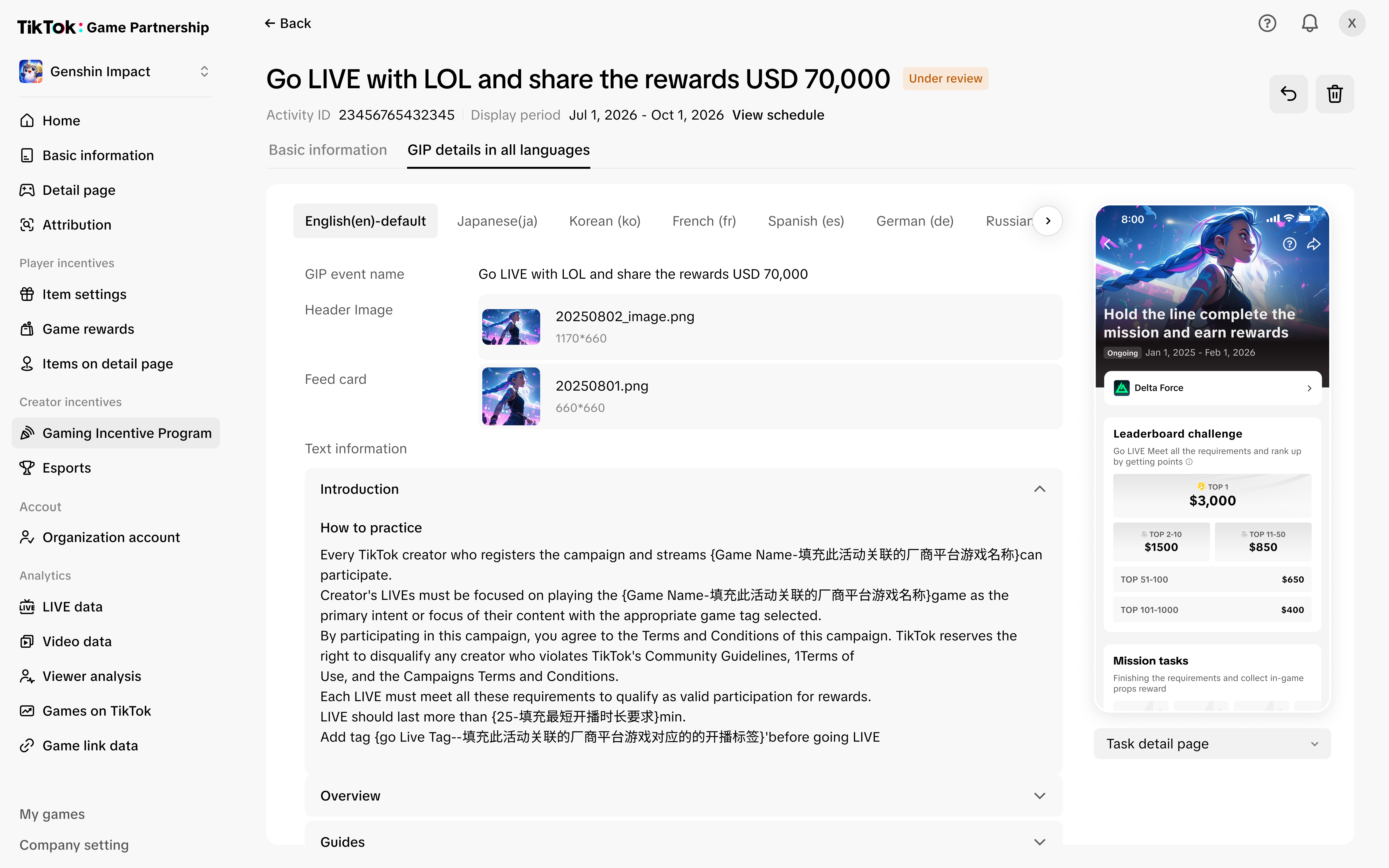Viewport: 1389px width, 868px height.
Task: Click the TOP 51-100 $650 row
Action: [x=1212, y=579]
